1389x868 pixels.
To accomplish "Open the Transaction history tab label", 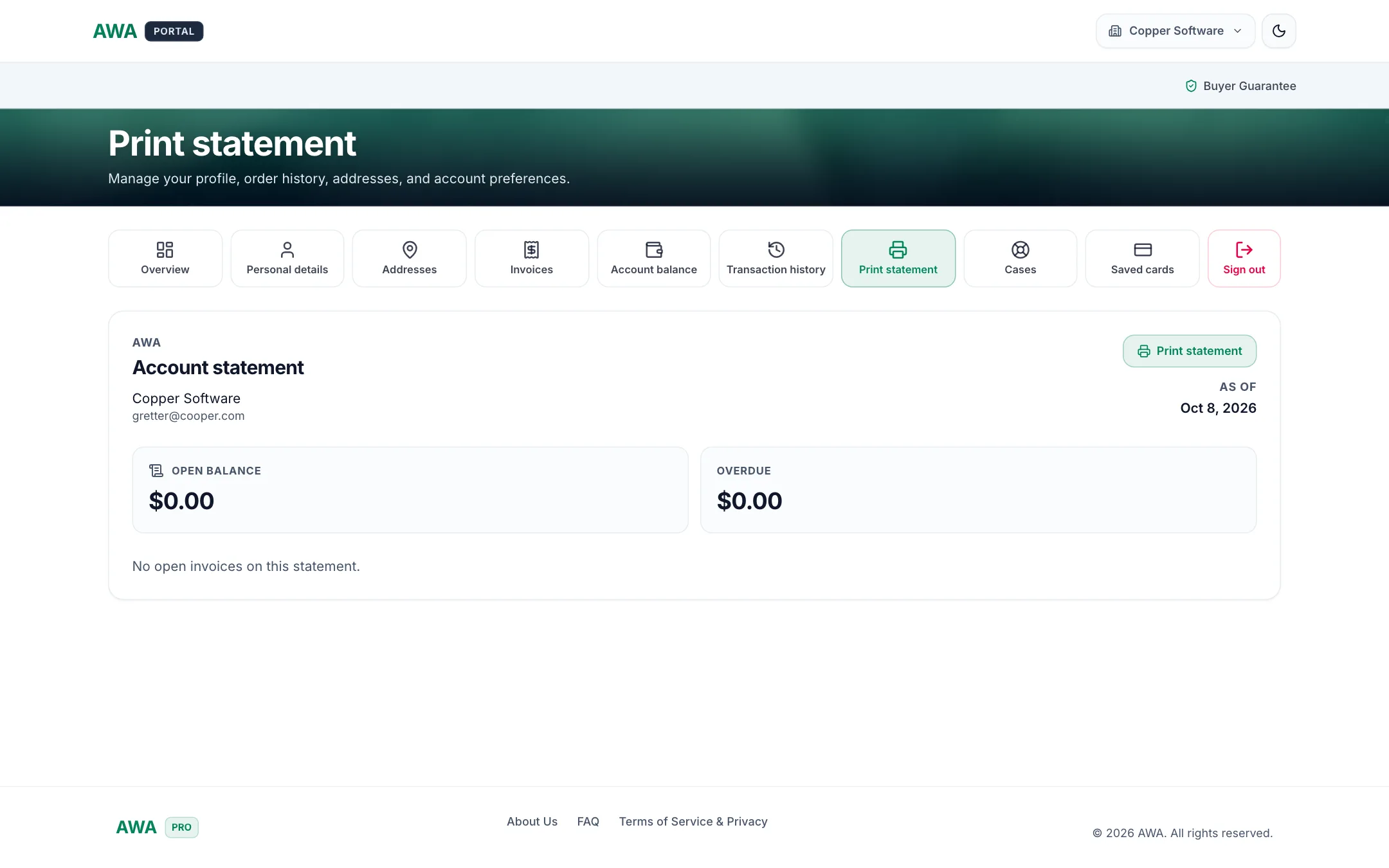I will 776,269.
